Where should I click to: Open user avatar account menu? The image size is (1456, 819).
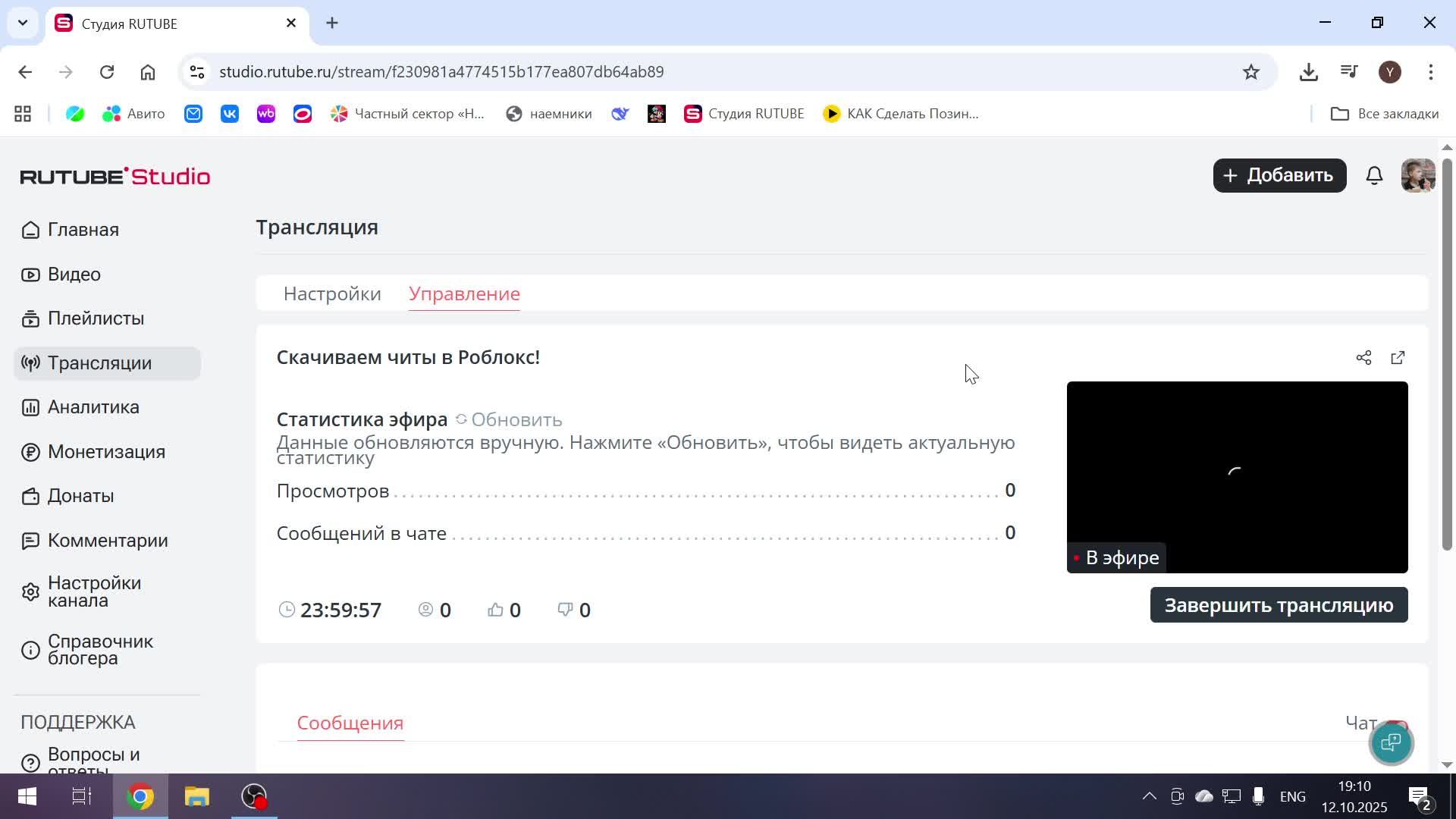[1417, 176]
